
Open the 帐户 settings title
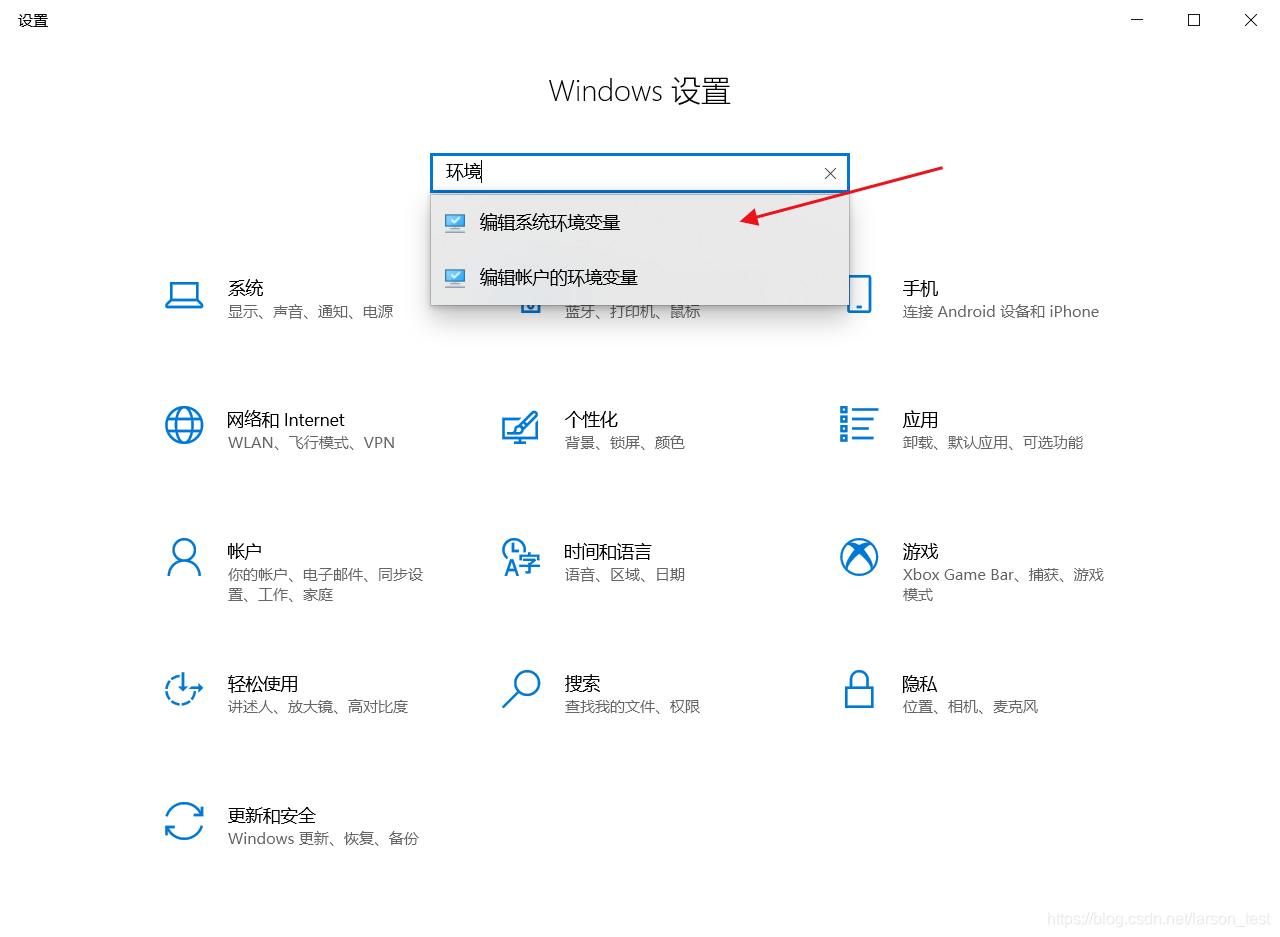coord(245,552)
